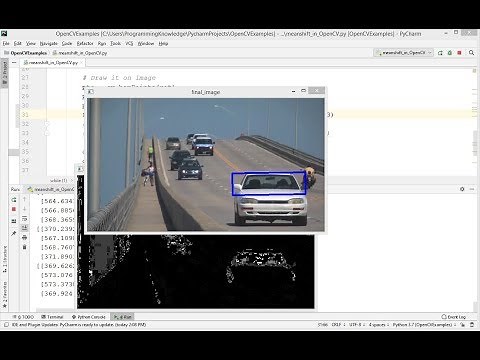Select OpenCVExamples breadcrumb in navigation bar
The image size is (480, 360).
pos(25,53)
